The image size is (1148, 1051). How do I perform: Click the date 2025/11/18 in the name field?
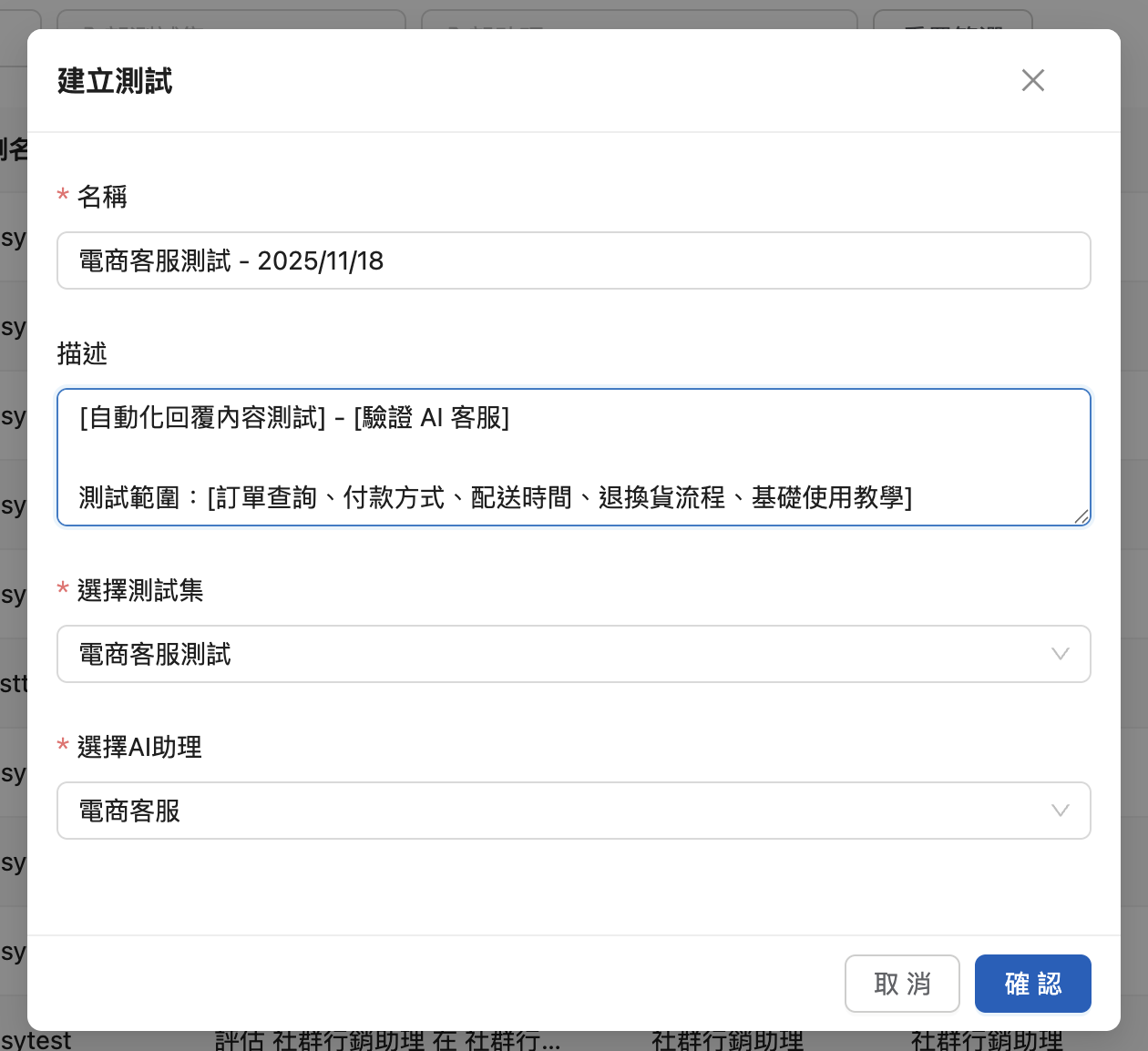[x=321, y=261]
